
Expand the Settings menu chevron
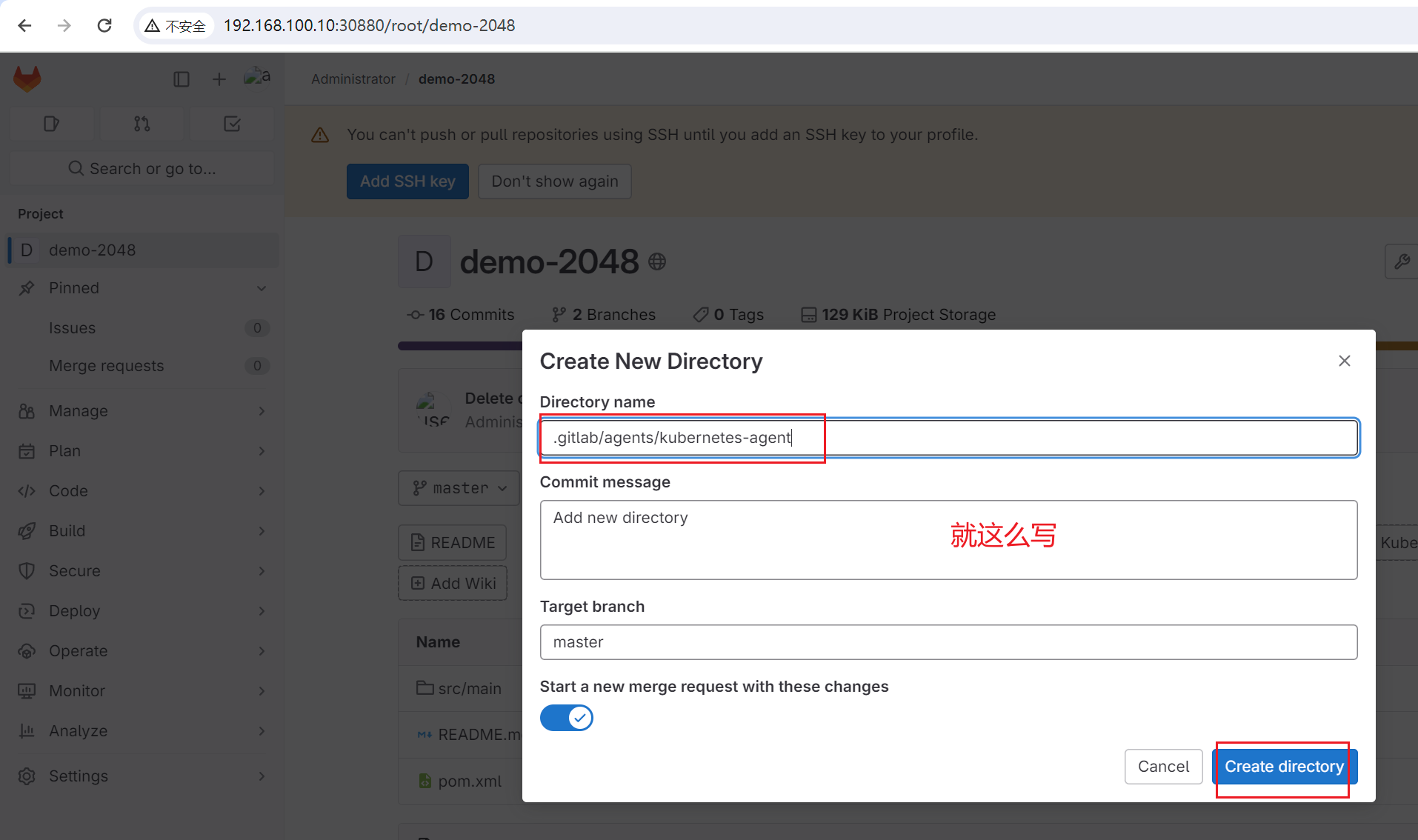[262, 776]
